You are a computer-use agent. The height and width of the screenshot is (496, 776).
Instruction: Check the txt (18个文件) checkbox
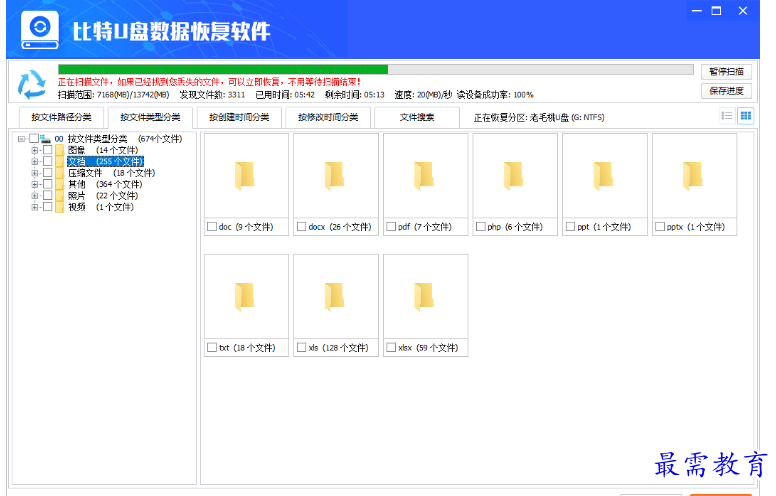coord(212,347)
